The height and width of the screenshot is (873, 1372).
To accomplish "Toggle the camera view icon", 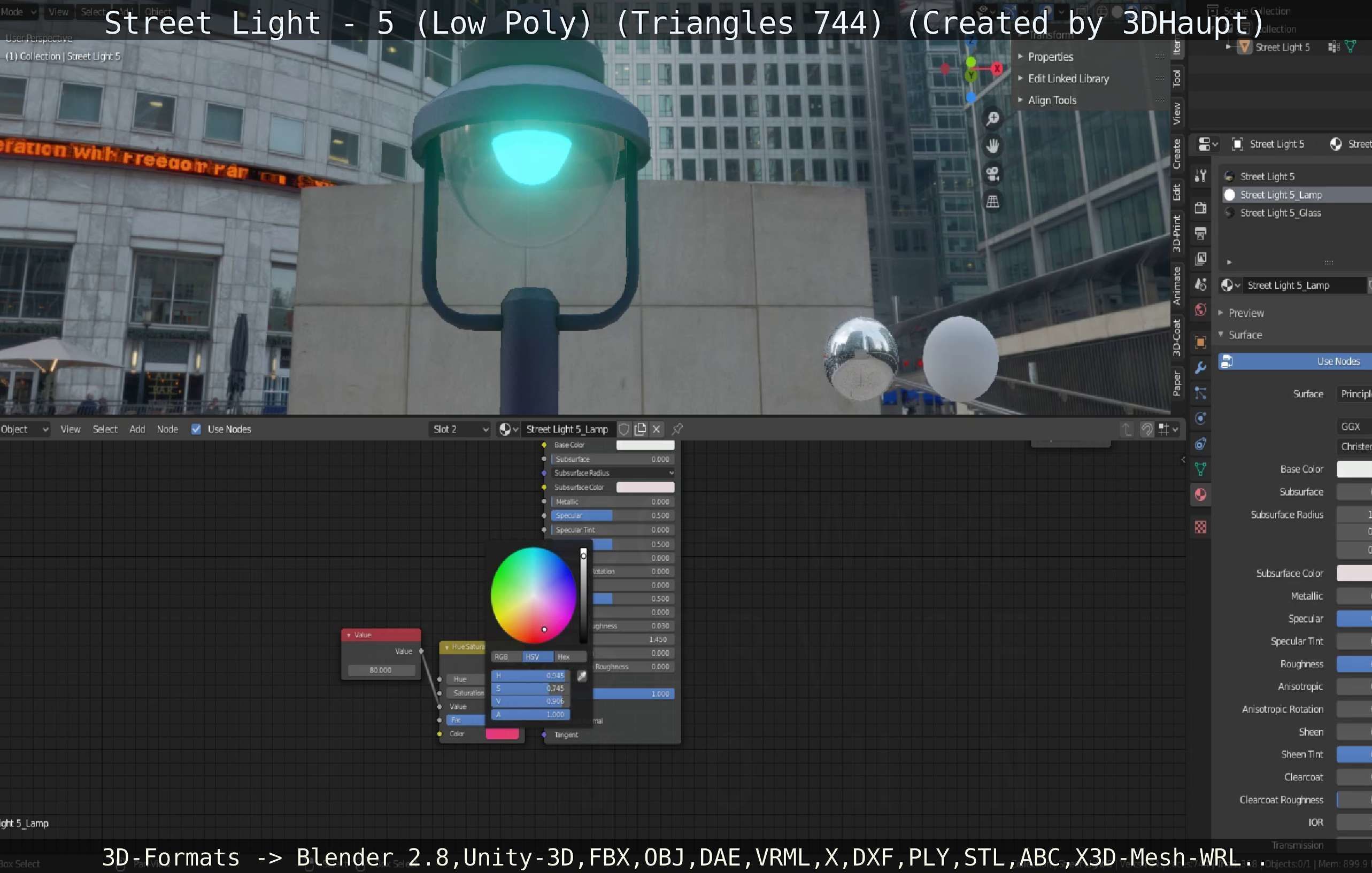I will point(992,174).
